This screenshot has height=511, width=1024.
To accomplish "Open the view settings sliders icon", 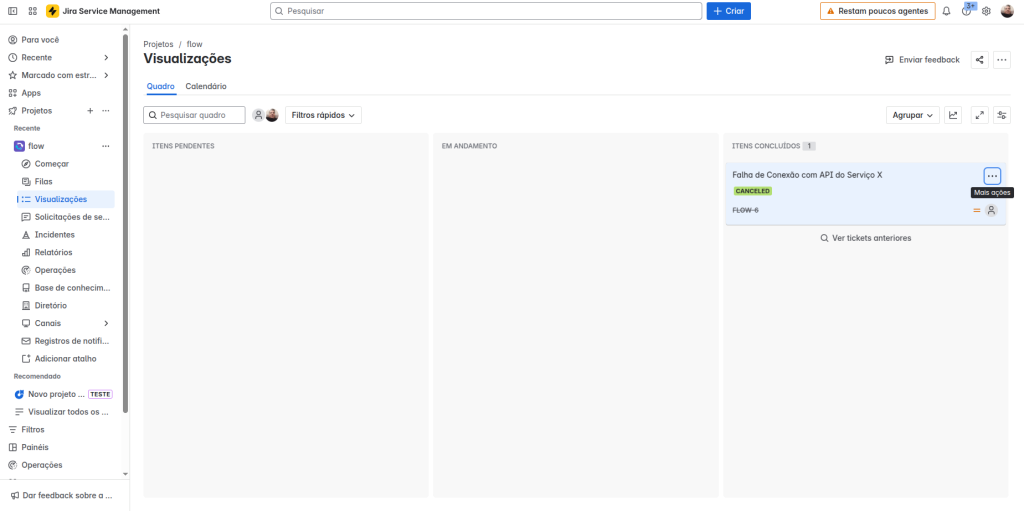I will point(1001,115).
